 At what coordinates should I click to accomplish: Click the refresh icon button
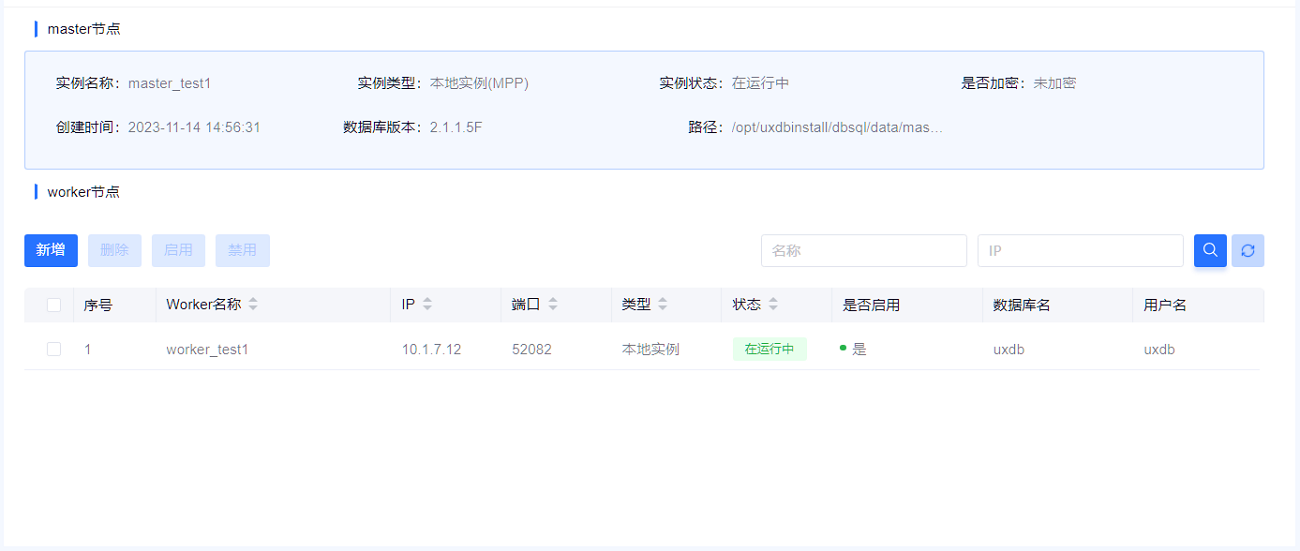pos(1248,250)
